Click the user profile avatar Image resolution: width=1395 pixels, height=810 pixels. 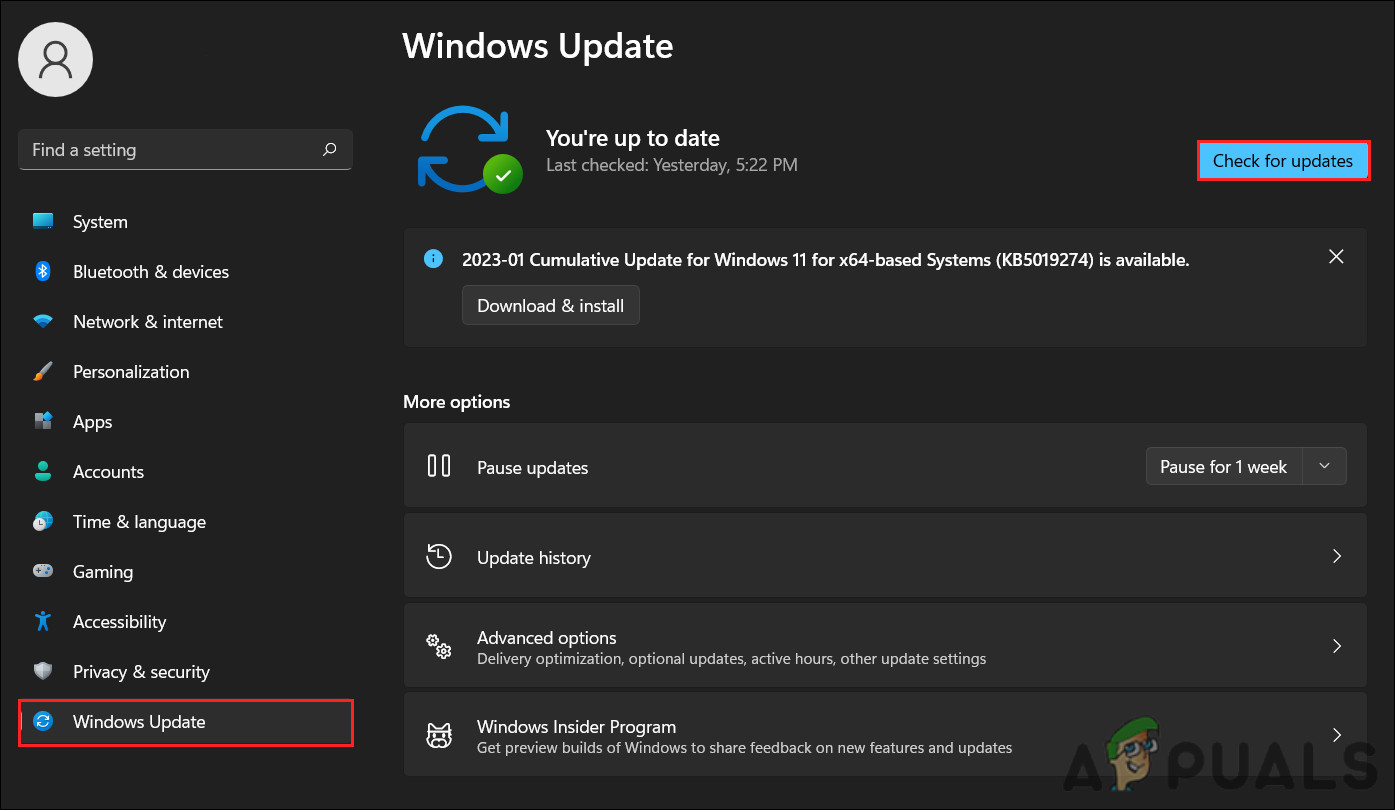click(55, 59)
